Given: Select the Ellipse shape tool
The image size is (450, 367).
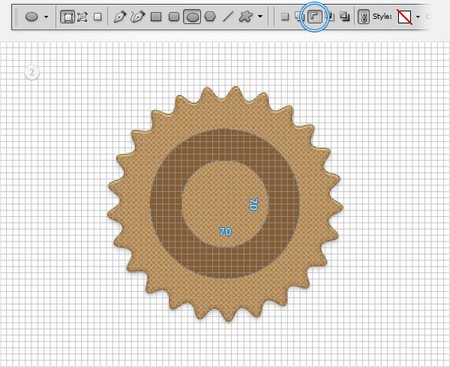Looking at the screenshot, I should point(192,17).
